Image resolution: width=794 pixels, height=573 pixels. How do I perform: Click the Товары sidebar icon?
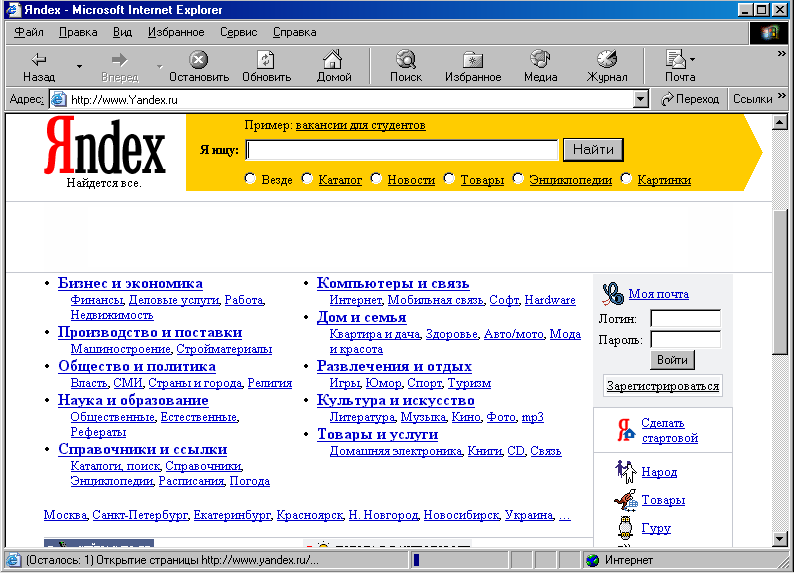click(626, 500)
